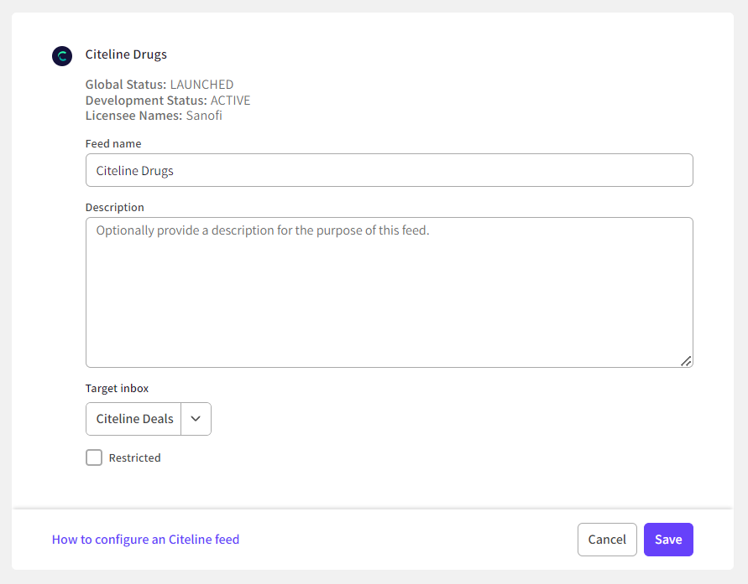The height and width of the screenshot is (584, 748).
Task: Click the Licensee Names line
Action: 153,115
